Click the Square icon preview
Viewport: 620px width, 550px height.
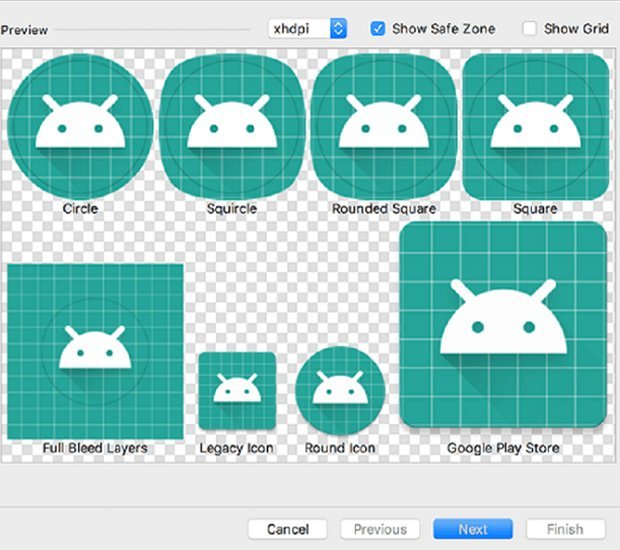point(535,127)
